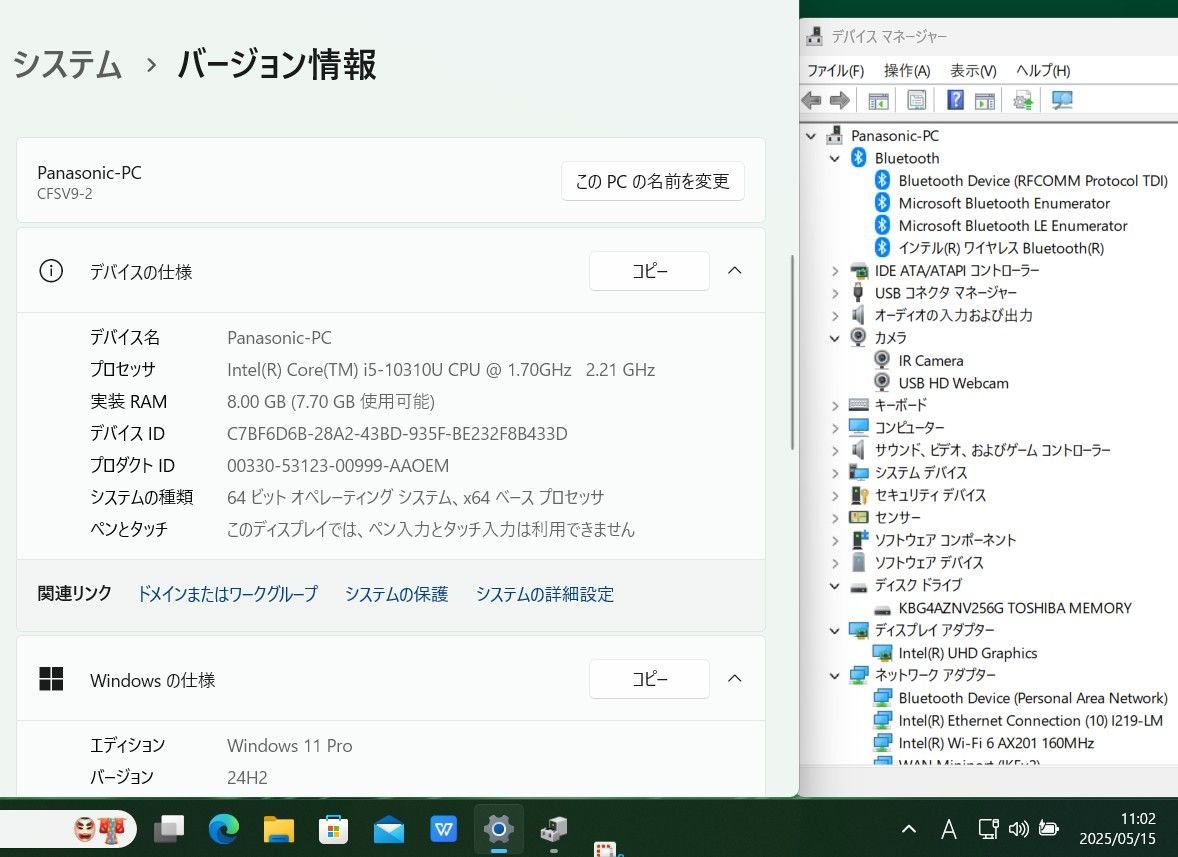Click the Properties icon in Device Manager toolbar
Screen dimensions: 1178x857
click(x=916, y=100)
